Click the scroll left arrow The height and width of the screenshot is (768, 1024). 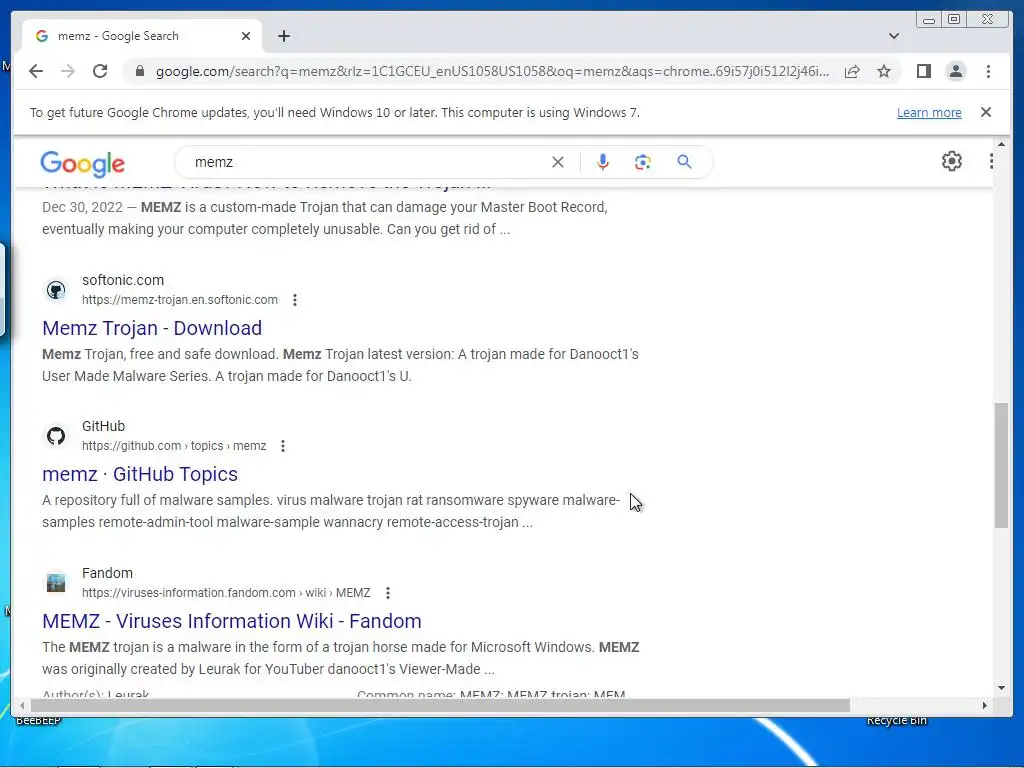tap(23, 705)
